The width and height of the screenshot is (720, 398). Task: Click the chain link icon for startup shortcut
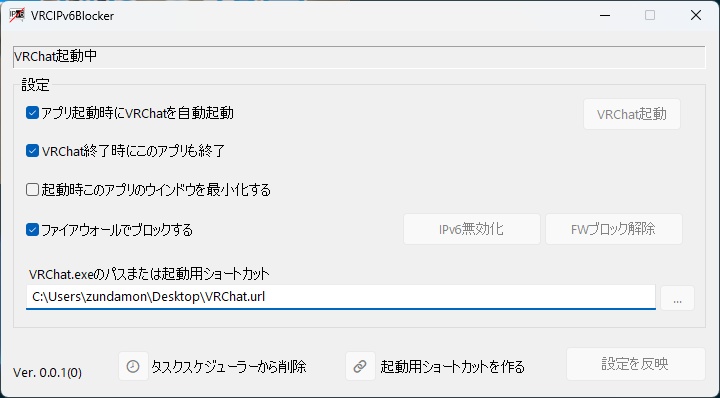(x=360, y=366)
